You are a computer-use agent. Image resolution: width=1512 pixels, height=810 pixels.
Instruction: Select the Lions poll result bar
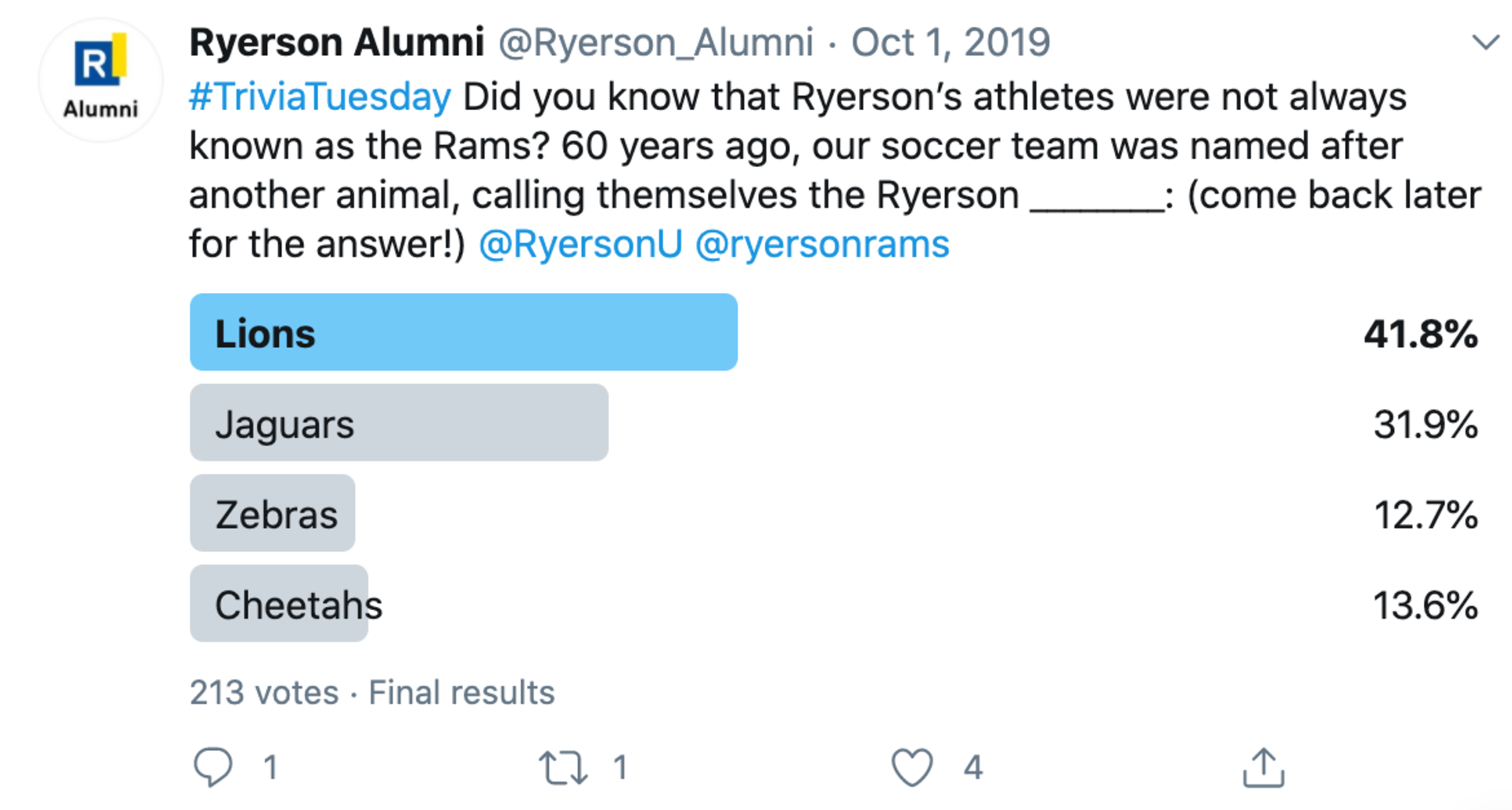463,332
